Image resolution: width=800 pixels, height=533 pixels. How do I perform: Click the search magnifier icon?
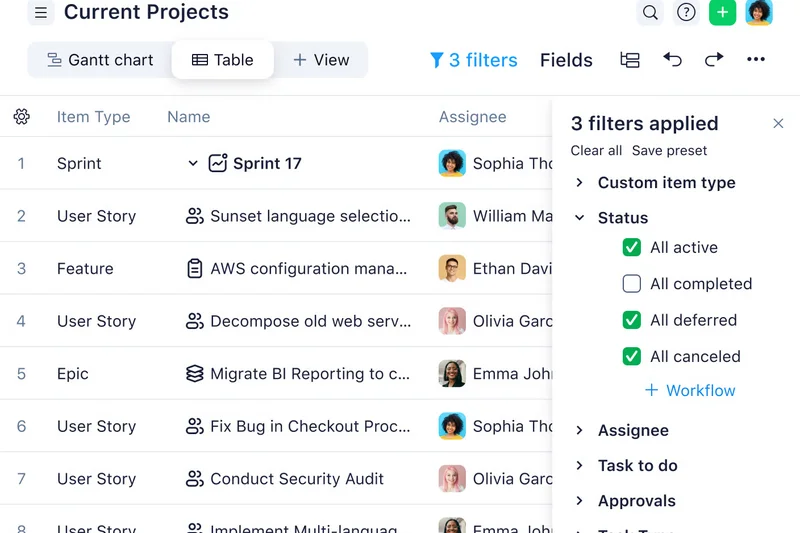pos(650,13)
